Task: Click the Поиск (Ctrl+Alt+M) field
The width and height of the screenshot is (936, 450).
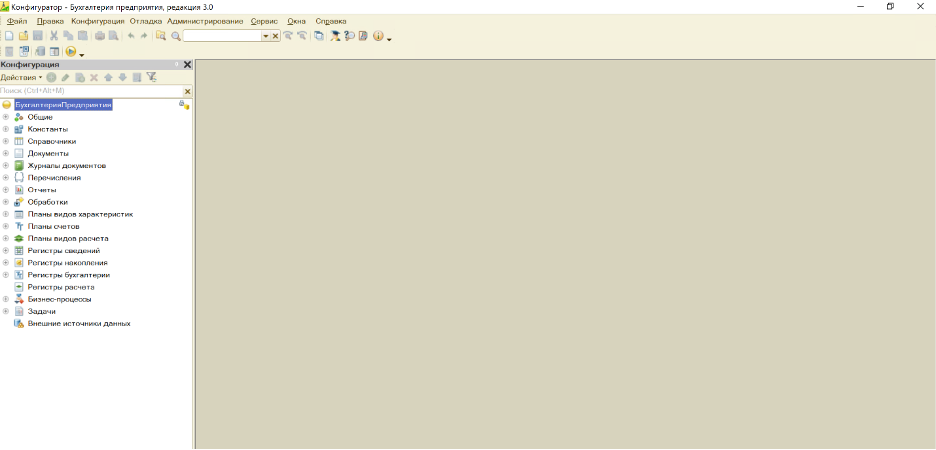Action: (91, 91)
